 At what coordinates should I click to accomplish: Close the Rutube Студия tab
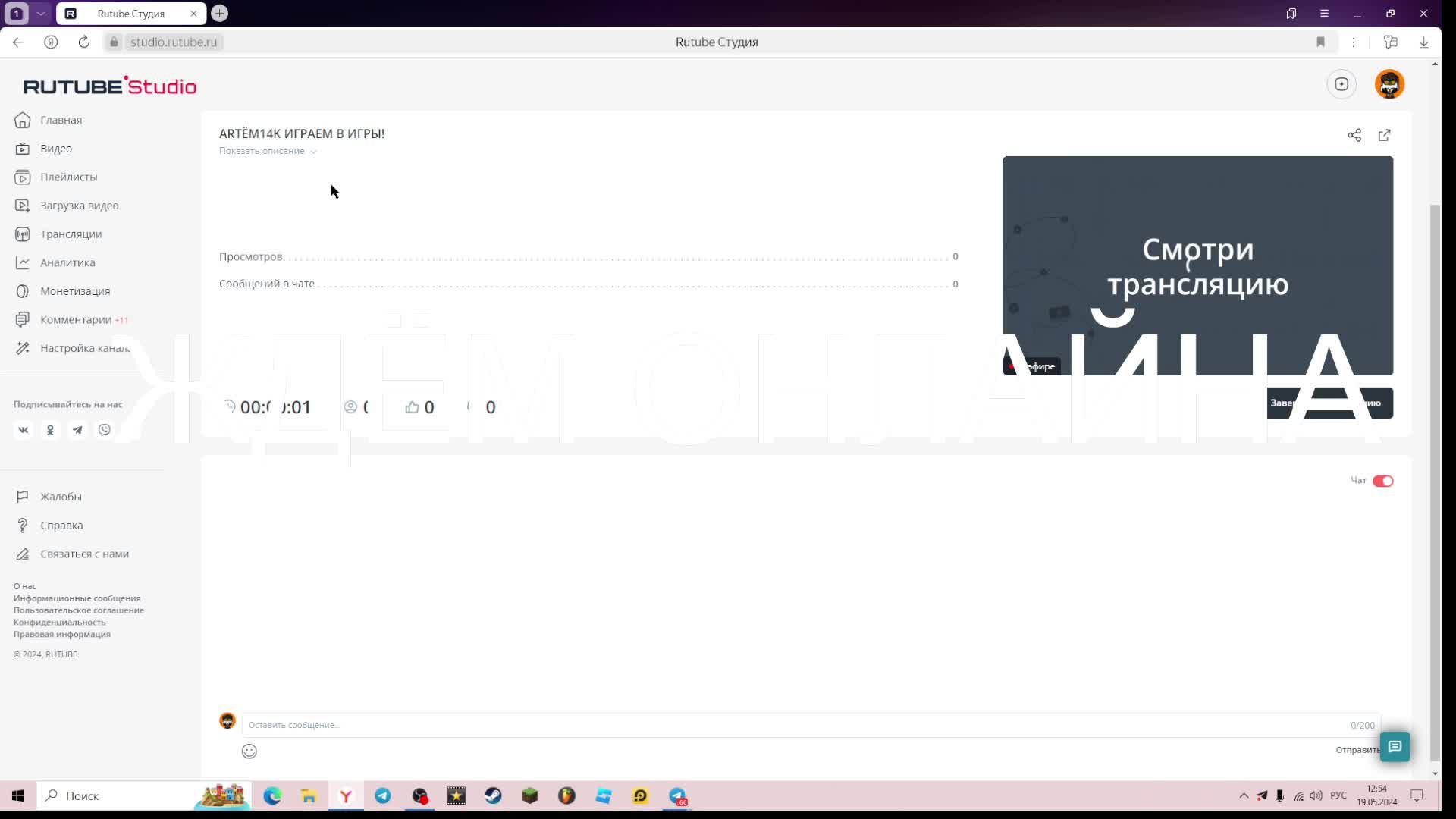point(193,14)
